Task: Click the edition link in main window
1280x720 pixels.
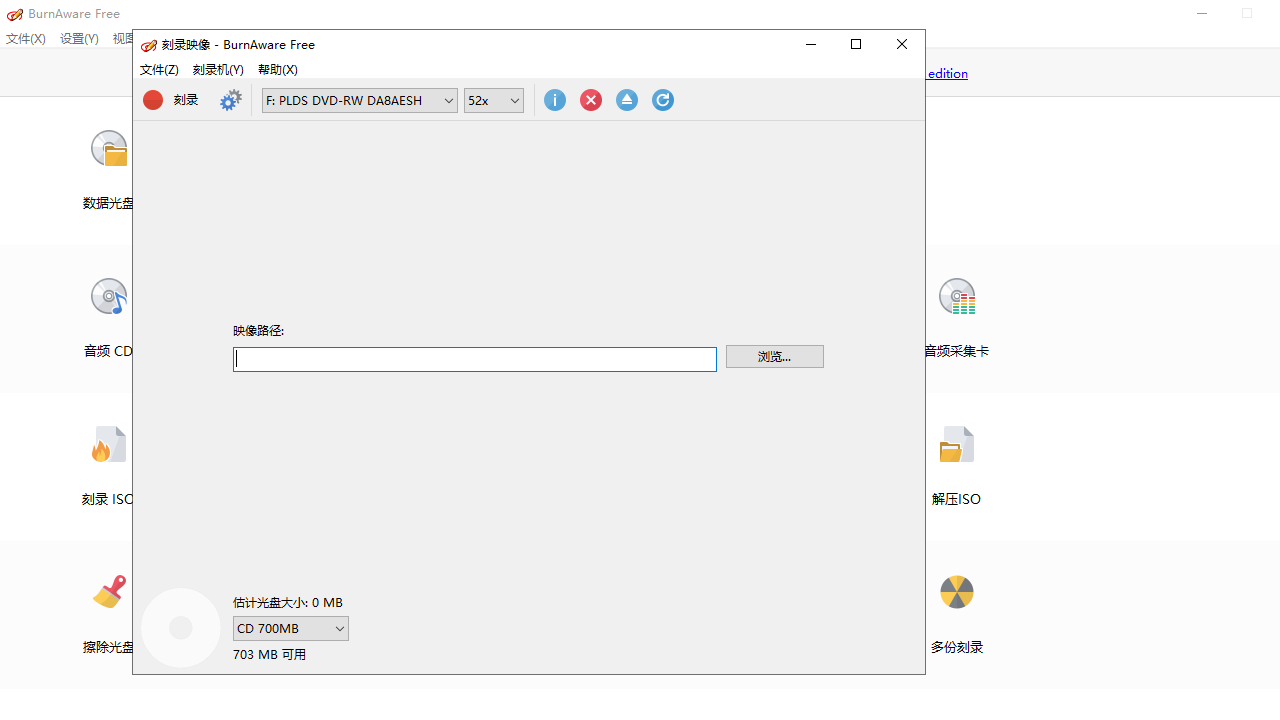Action: [946, 73]
